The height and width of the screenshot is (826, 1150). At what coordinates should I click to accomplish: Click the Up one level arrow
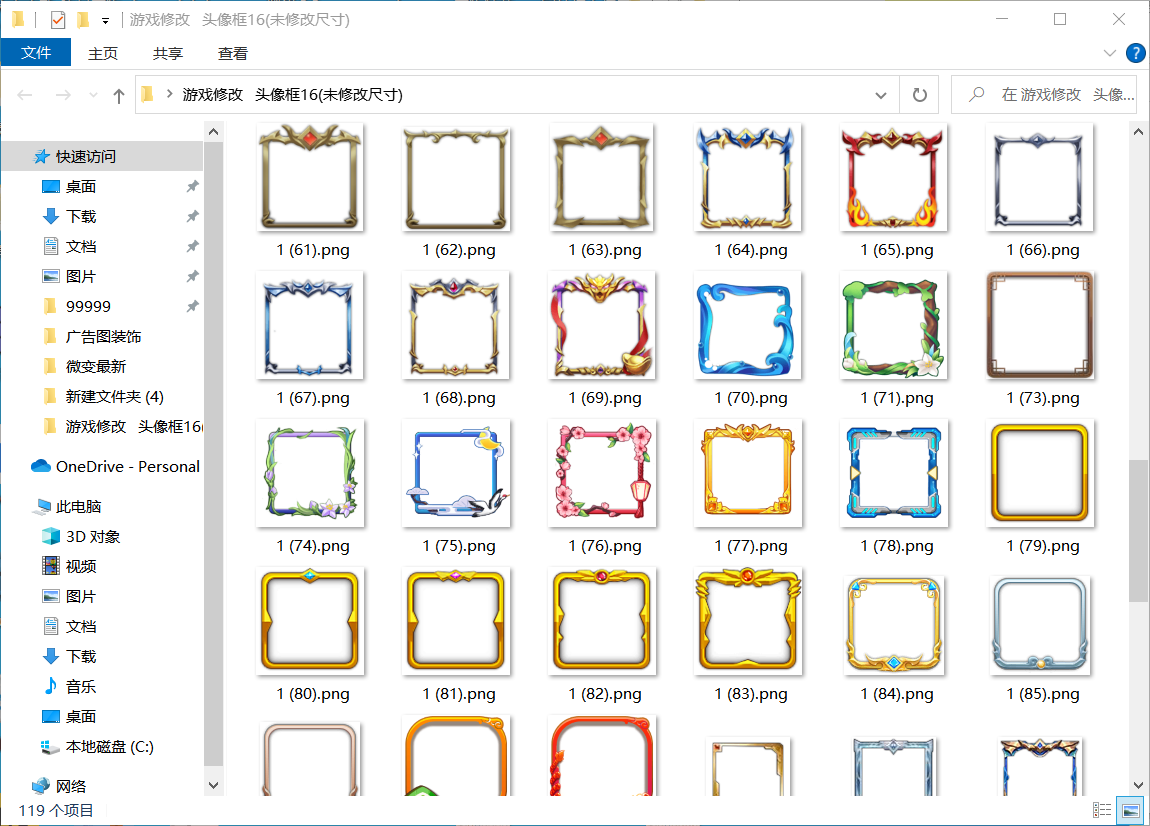tap(119, 95)
